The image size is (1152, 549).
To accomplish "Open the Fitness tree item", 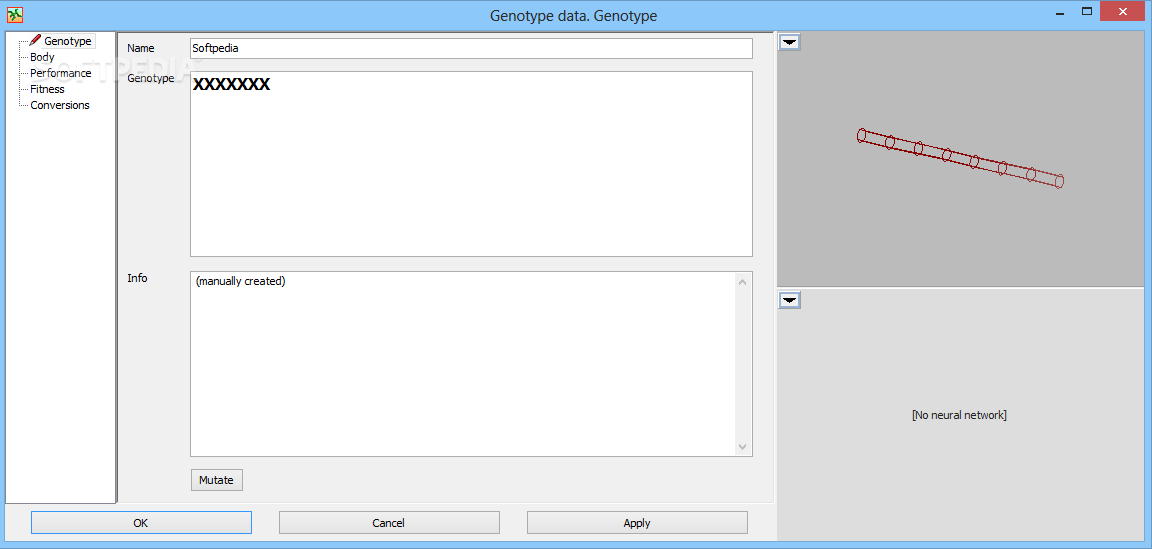I will 47,89.
